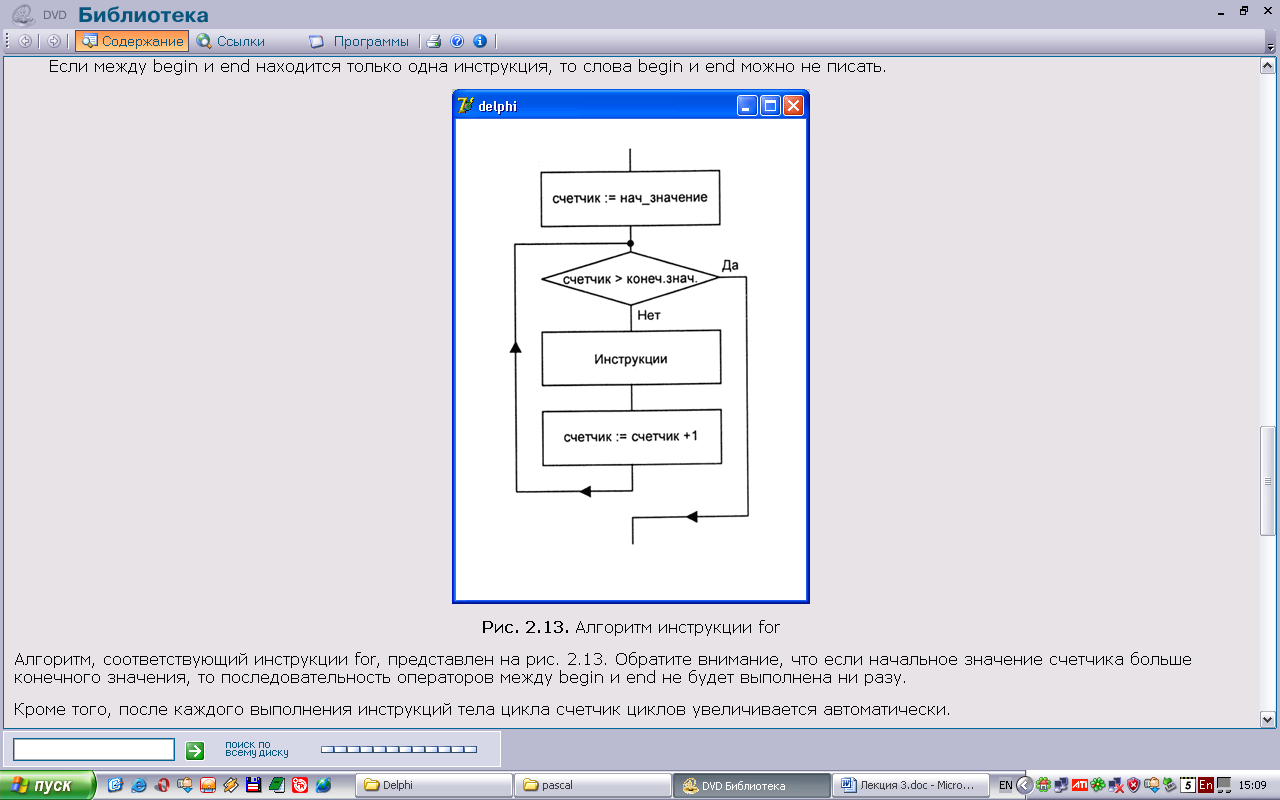Launch Opera browser from quick launch

tap(162, 785)
